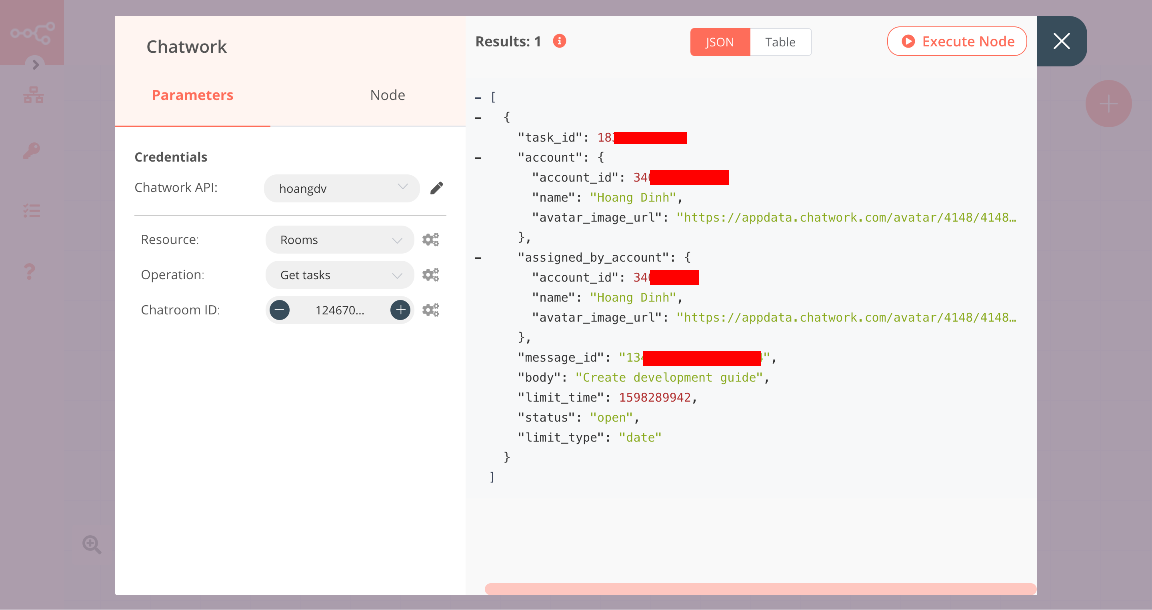Click the assigned_by_account name "Hoang Dinh"
Screen dimensions: 1152x610
pyautogui.click(x=633, y=298)
